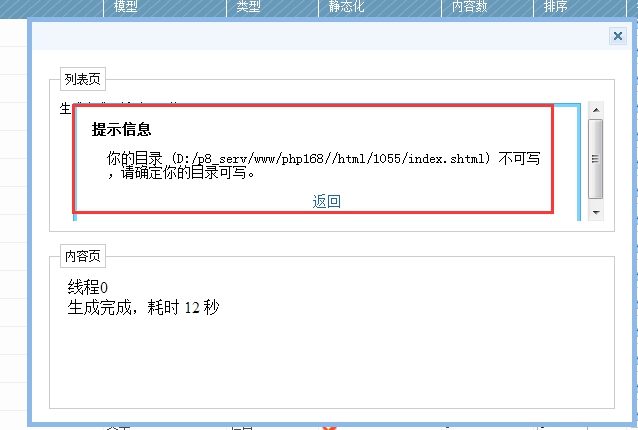The width and height of the screenshot is (638, 430).
Task: Select the 内容页 section label
Action: click(83, 256)
